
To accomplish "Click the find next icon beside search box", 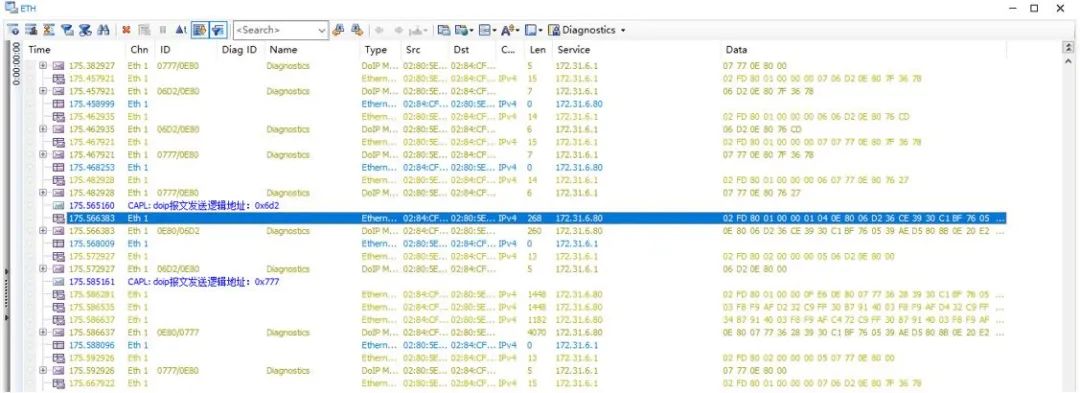I will pos(338,30).
